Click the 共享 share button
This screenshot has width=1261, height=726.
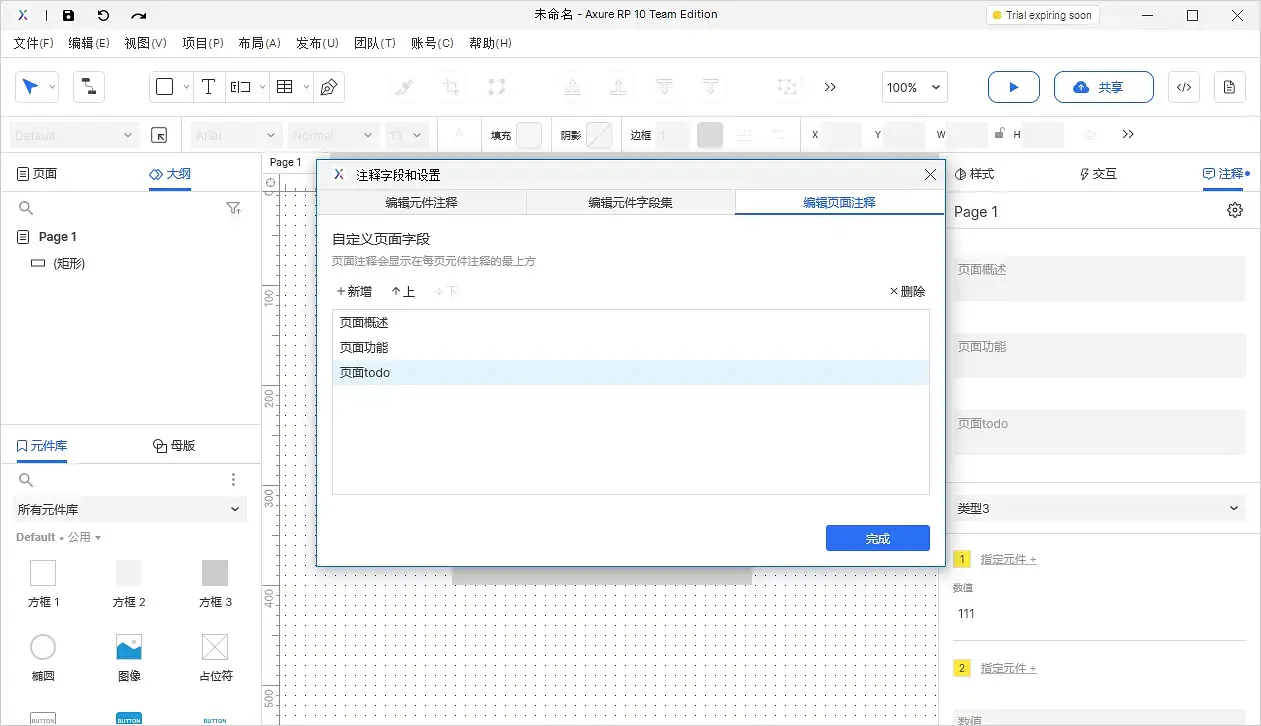coord(1103,87)
